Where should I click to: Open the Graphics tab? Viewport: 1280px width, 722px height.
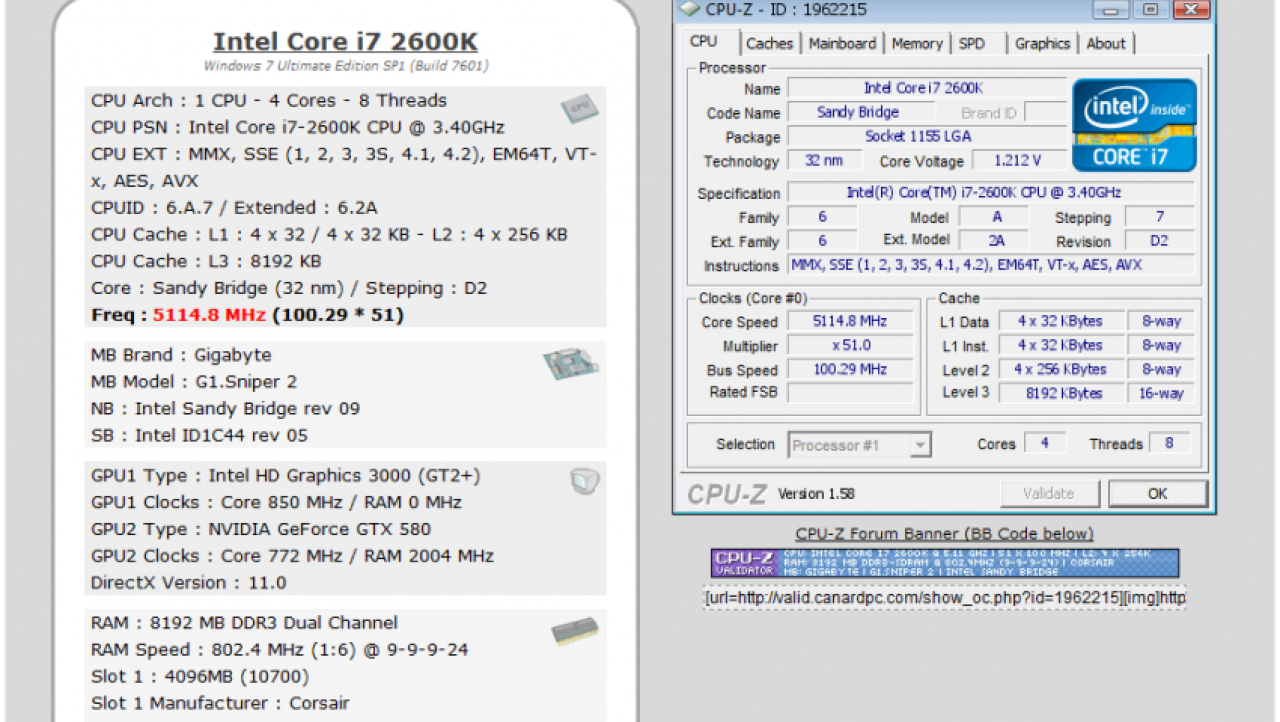pos(1042,43)
